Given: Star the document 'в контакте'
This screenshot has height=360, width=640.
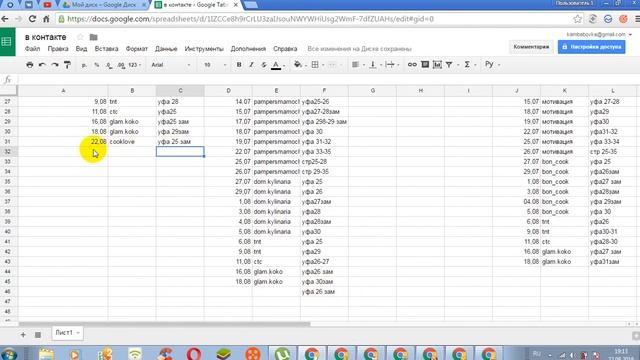Looking at the screenshot, I should [x=80, y=37].
